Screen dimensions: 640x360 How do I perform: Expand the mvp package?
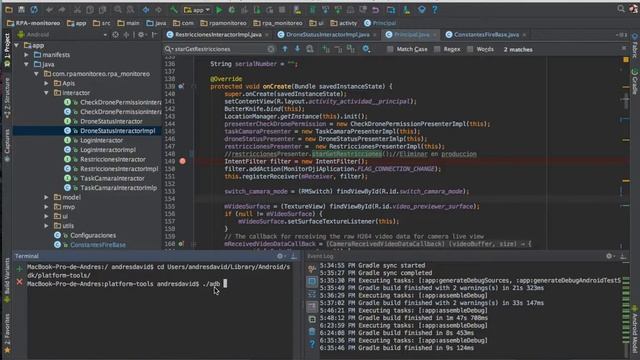46,207
